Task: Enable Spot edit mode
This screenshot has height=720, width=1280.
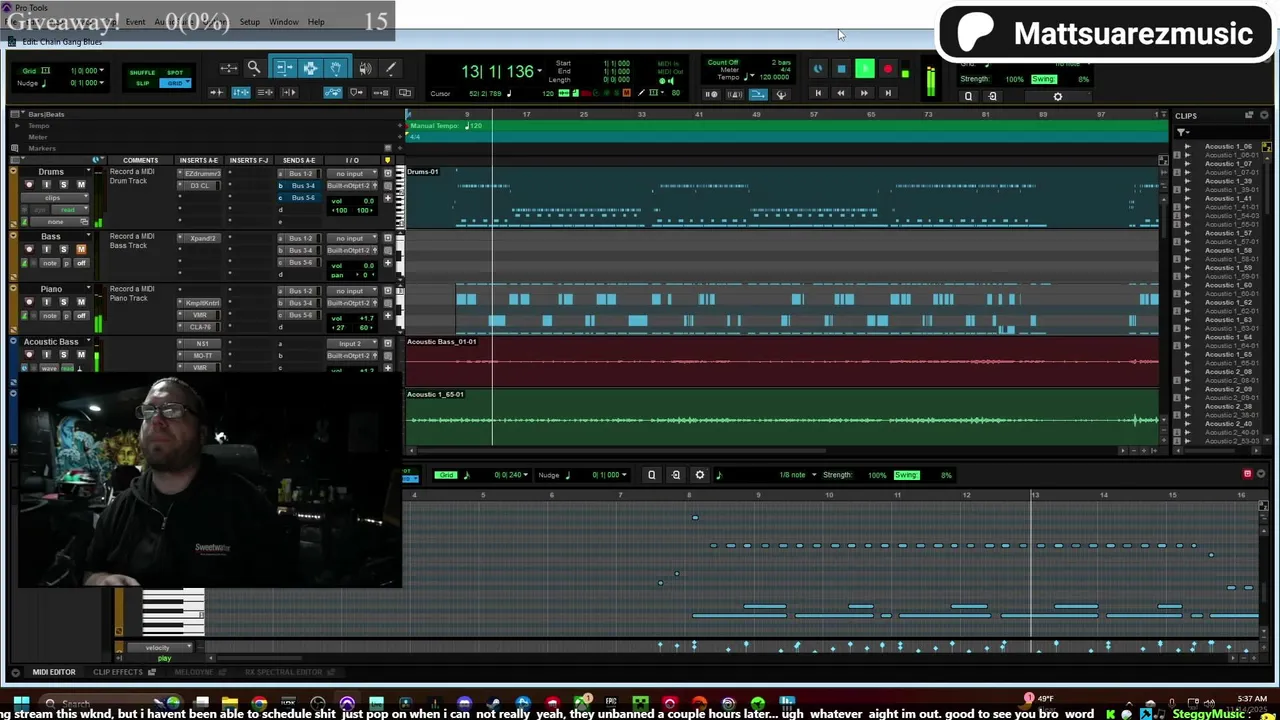Action: click(175, 73)
